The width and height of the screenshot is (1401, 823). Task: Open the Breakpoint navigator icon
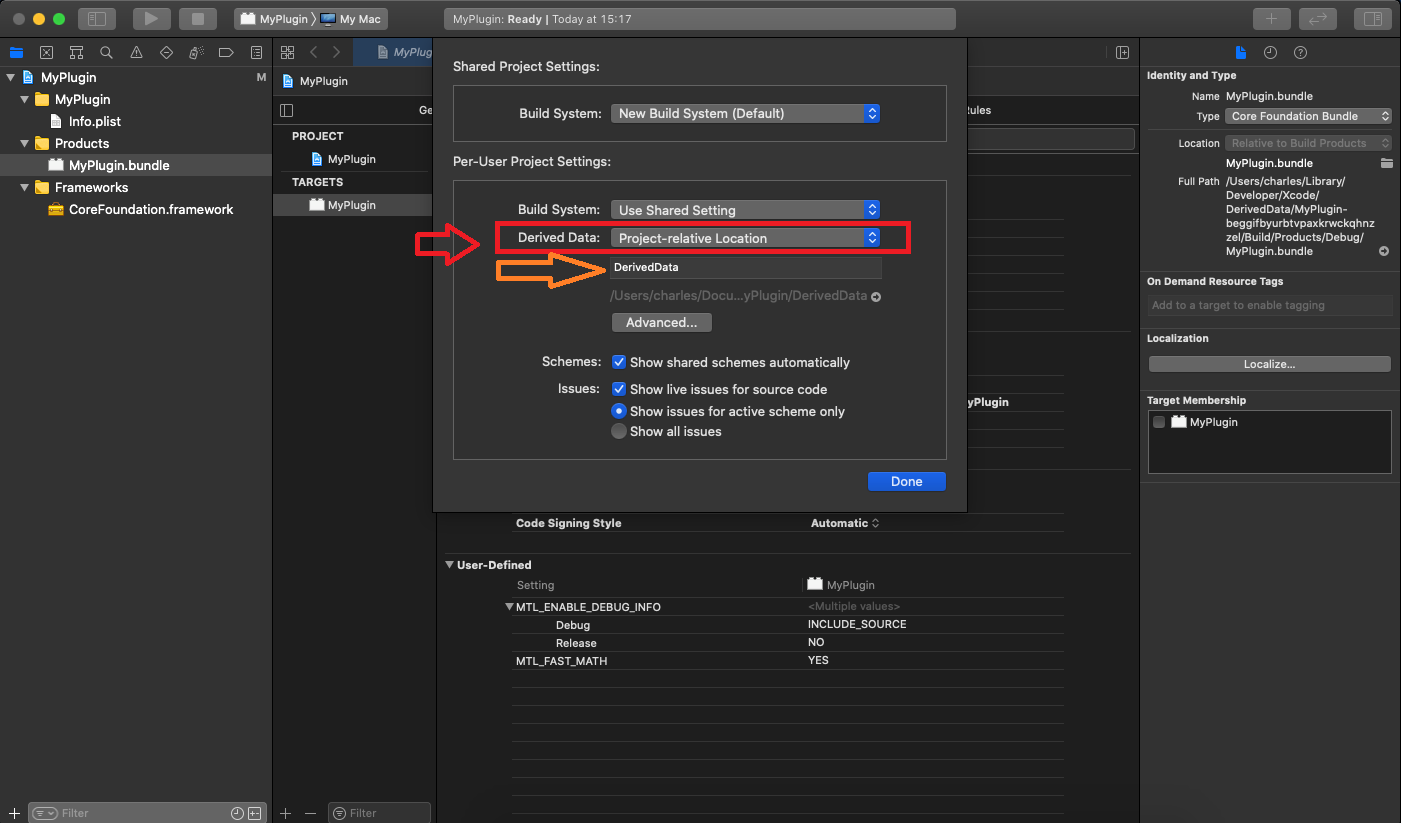[x=226, y=52]
